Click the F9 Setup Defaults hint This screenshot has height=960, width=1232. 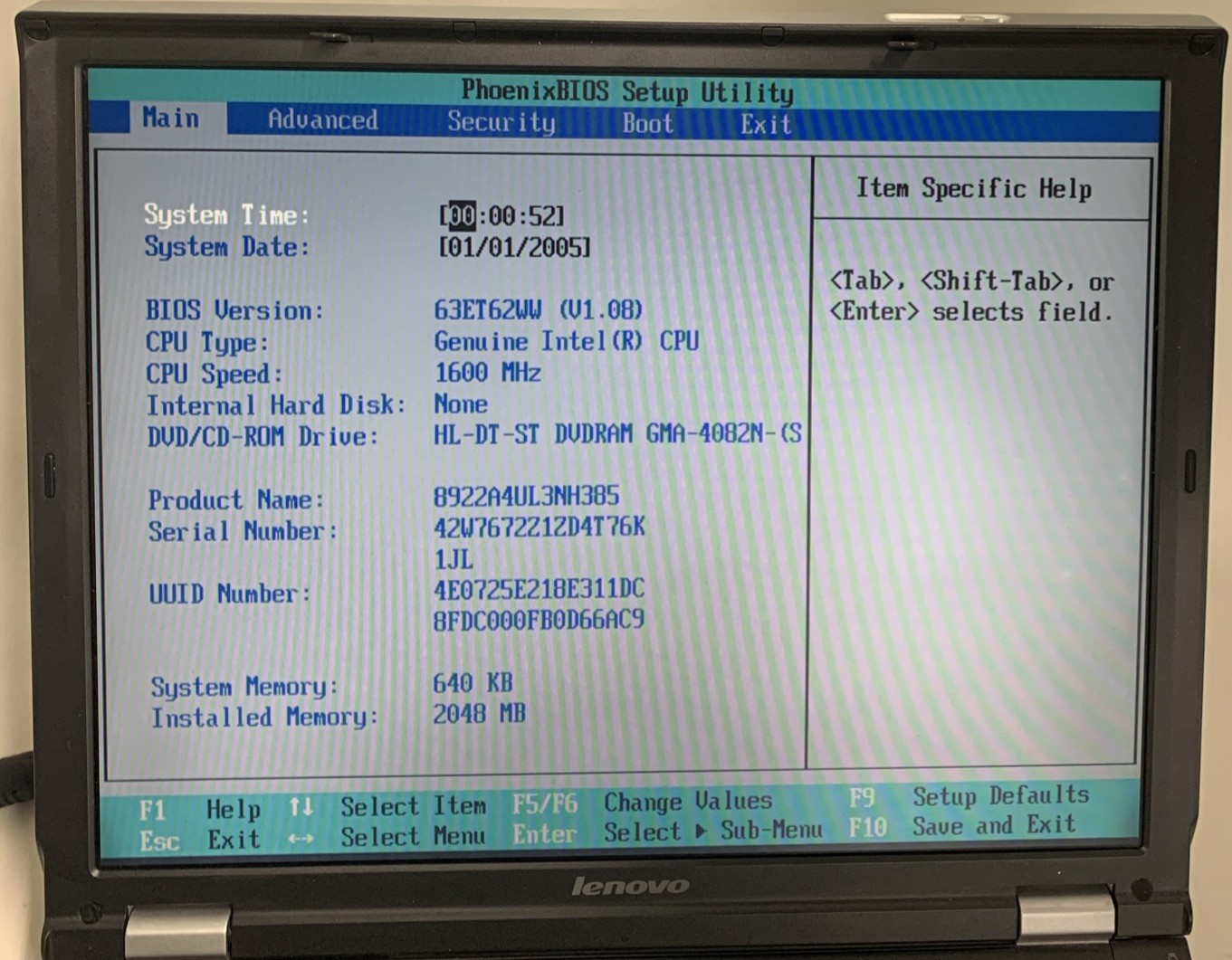pyautogui.click(x=969, y=796)
